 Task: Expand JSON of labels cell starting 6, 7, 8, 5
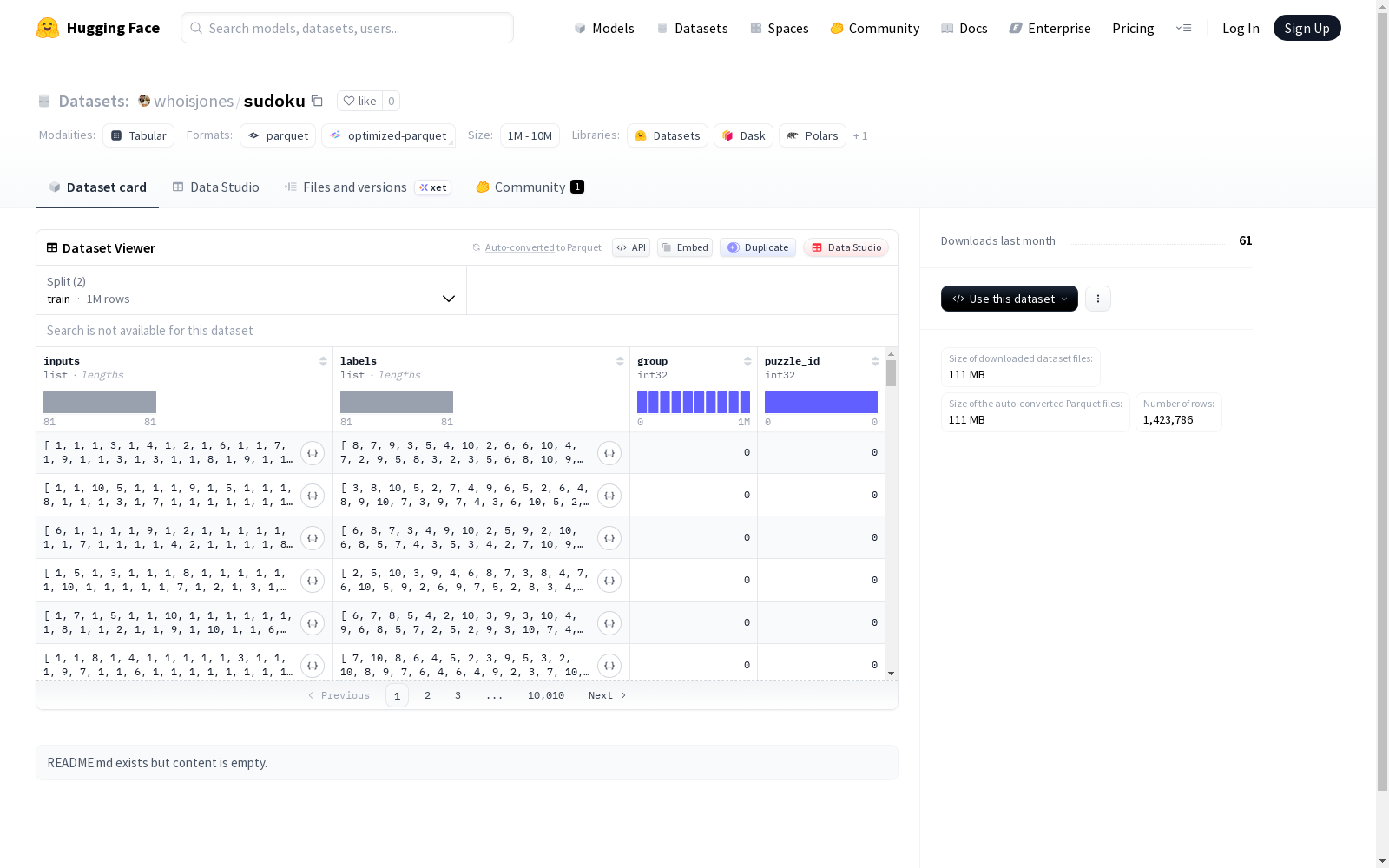(x=609, y=622)
